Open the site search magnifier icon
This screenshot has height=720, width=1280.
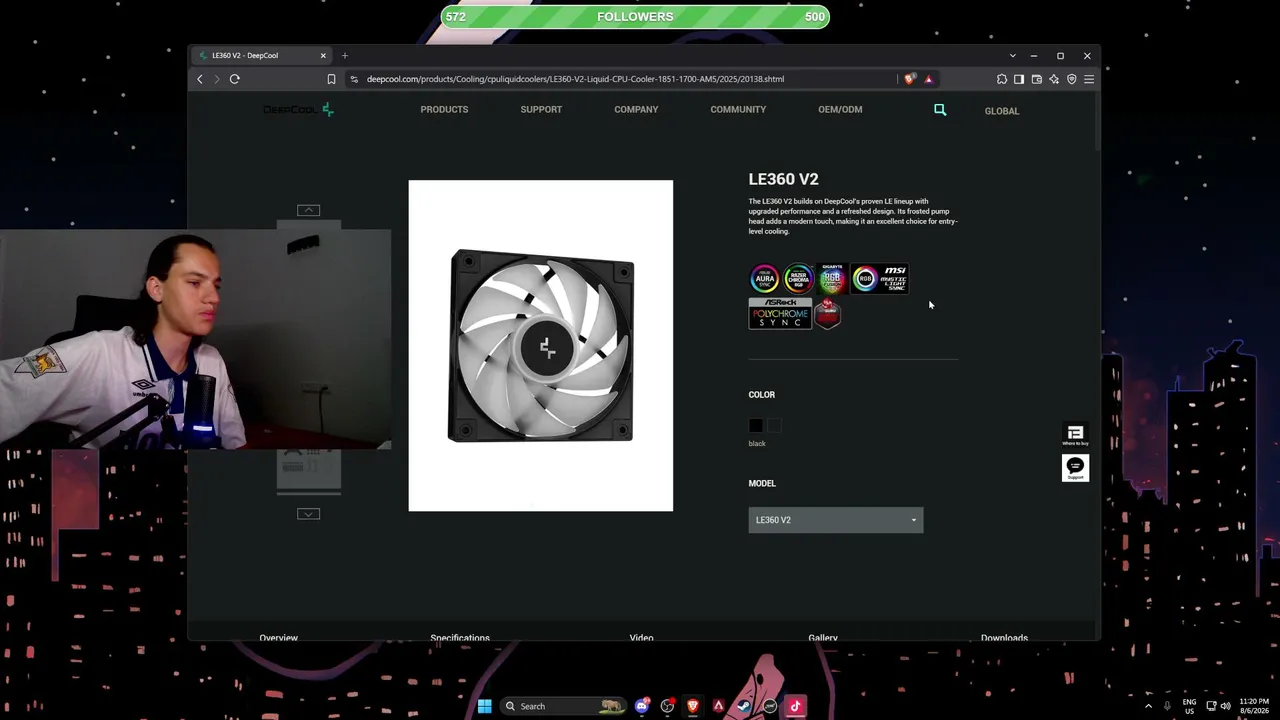point(940,110)
